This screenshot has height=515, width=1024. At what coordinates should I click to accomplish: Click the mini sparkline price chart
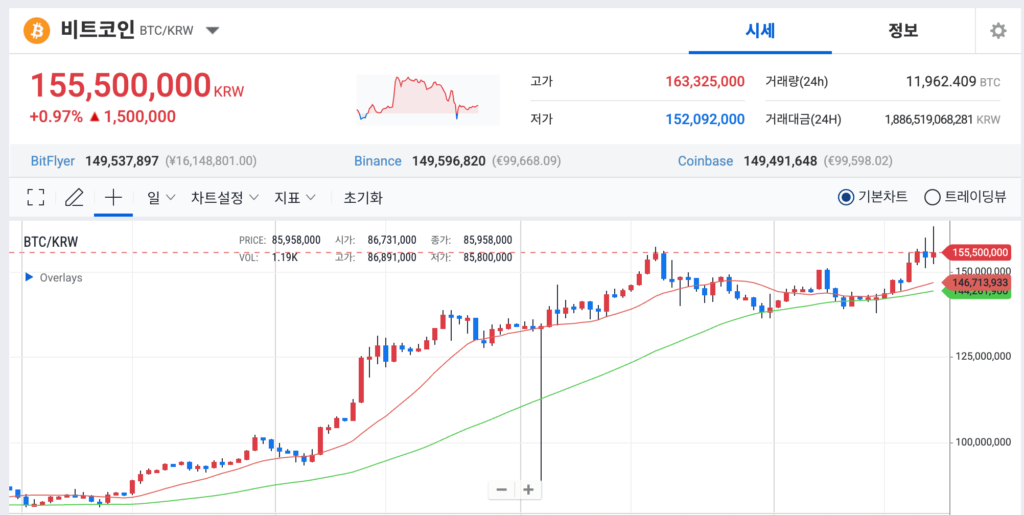coord(428,99)
